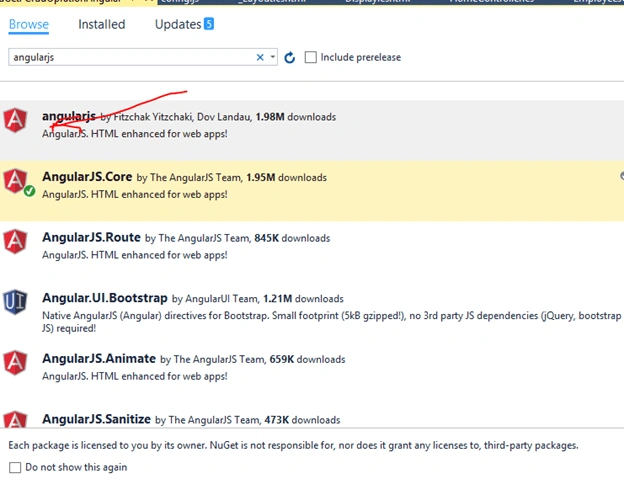Click the 659K downloads text
The image size is (624, 479).
(x=307, y=360)
